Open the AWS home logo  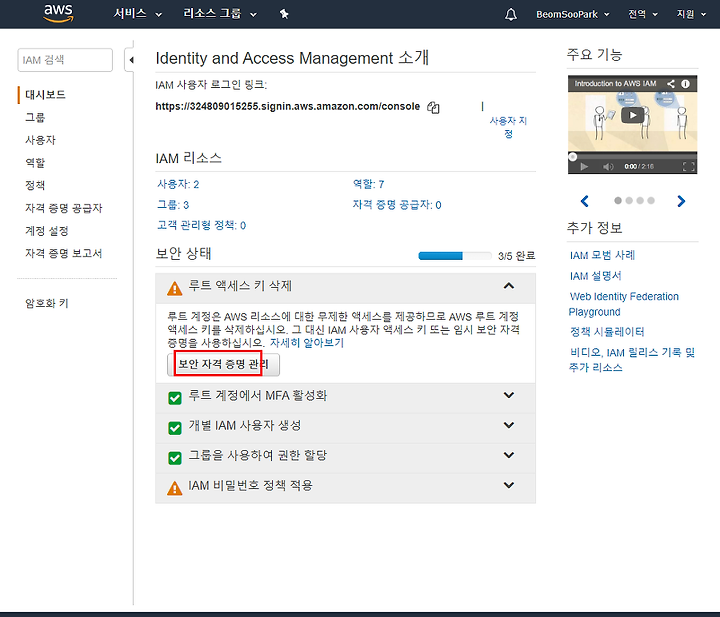coord(58,13)
